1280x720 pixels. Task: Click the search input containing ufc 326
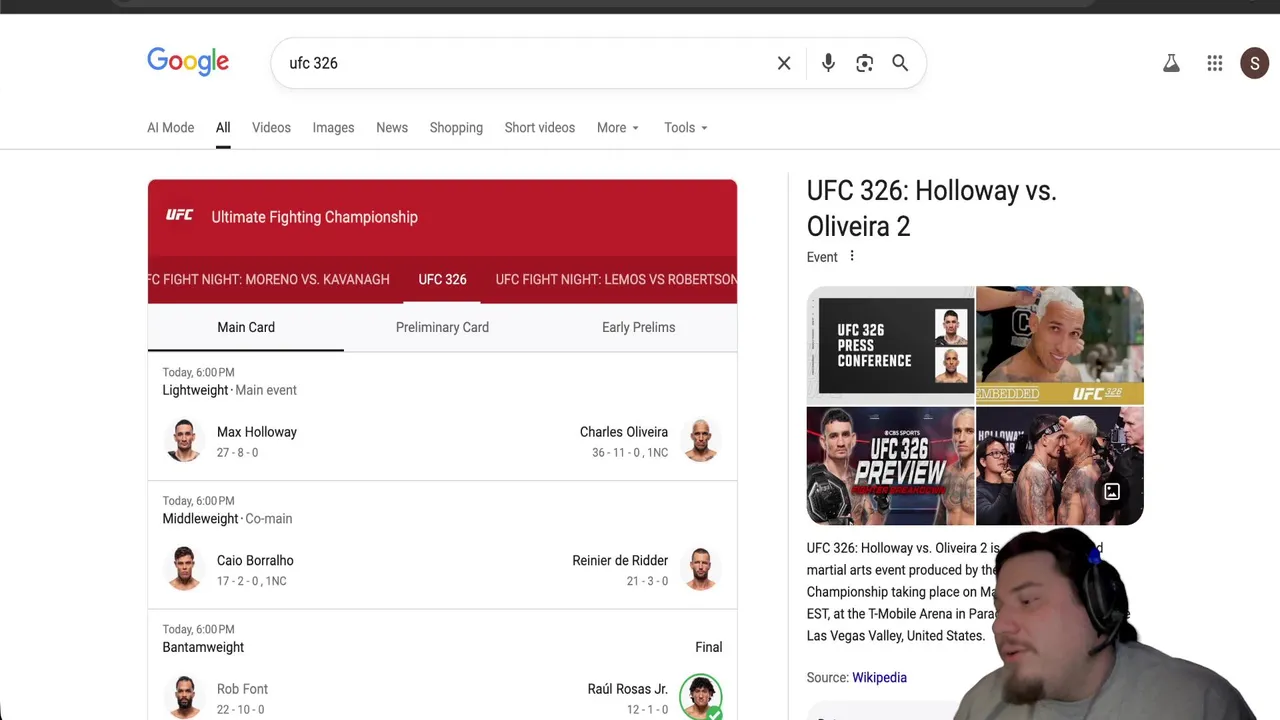pyautogui.click(x=525, y=63)
